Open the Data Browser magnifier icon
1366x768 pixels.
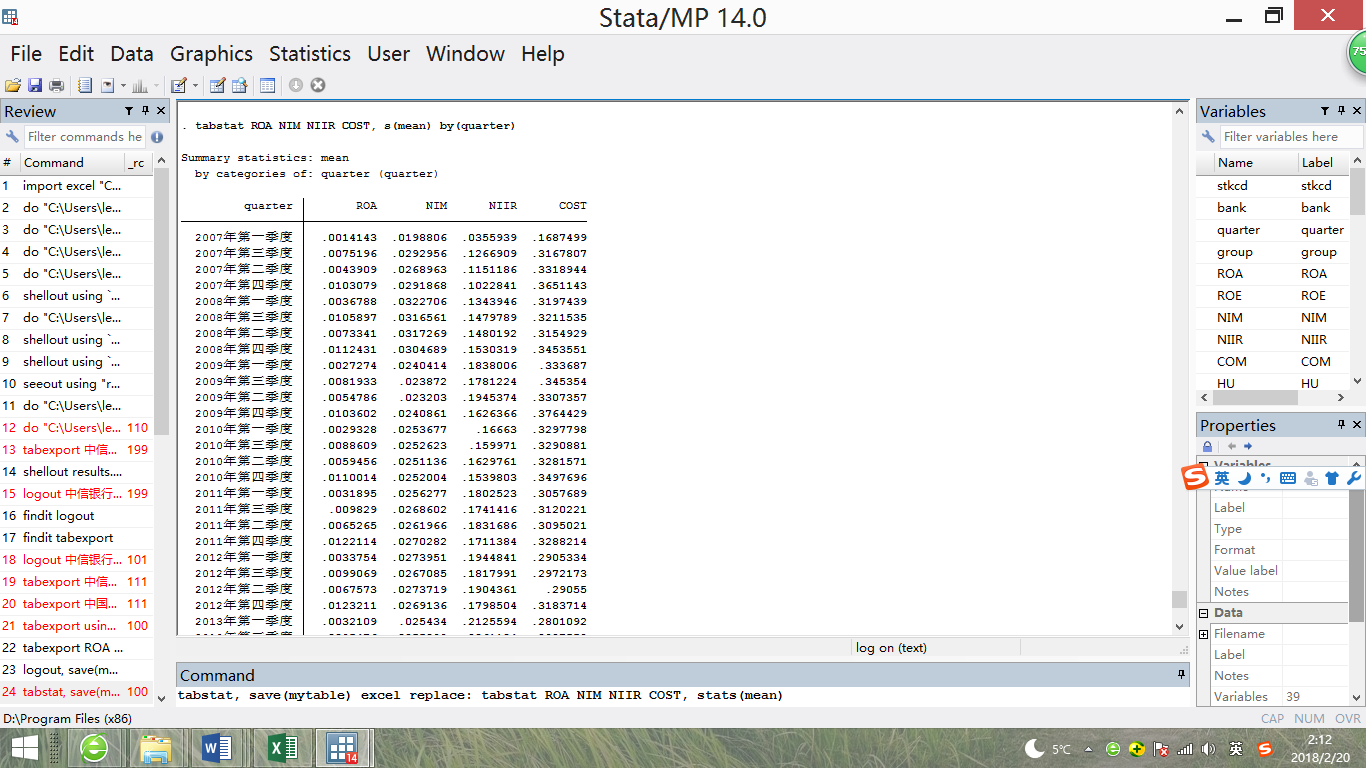coord(239,85)
